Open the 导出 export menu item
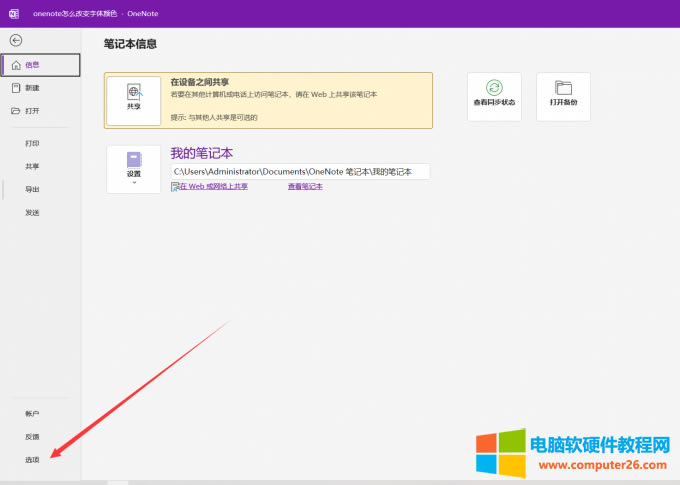Viewport: 680px width, 485px height. click(x=33, y=189)
